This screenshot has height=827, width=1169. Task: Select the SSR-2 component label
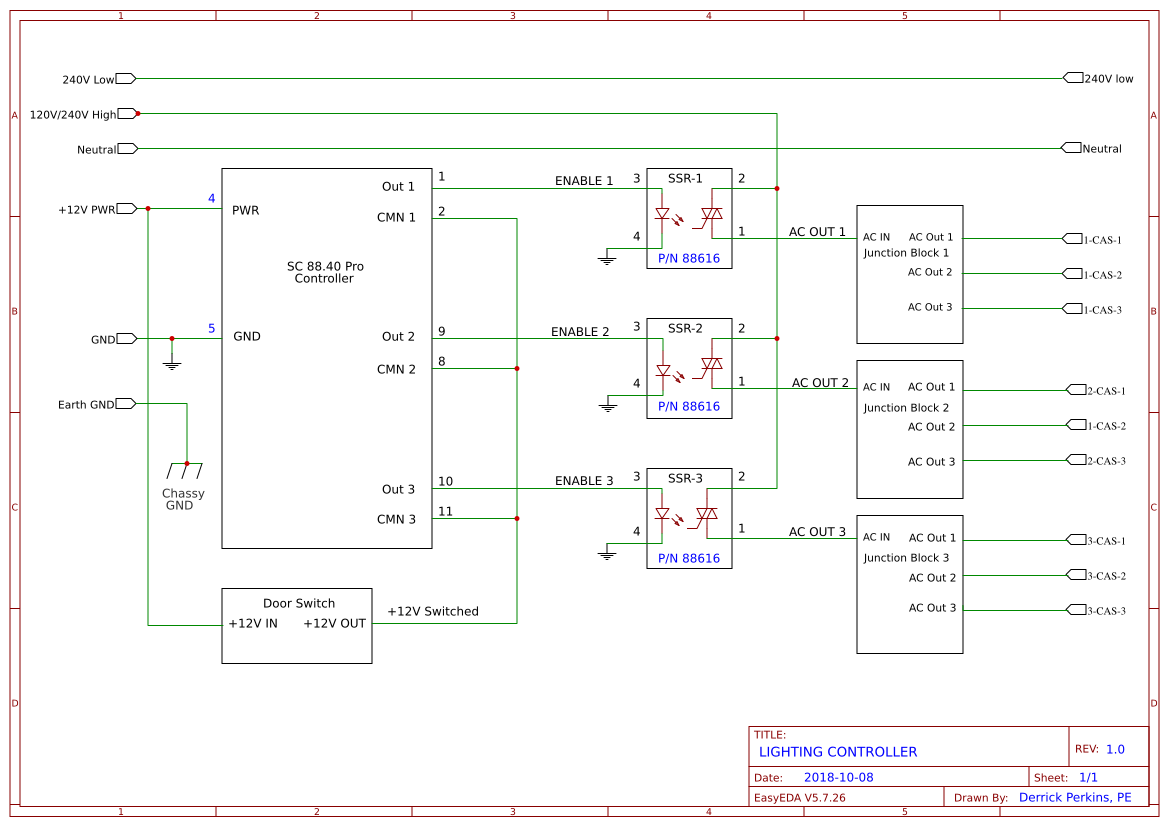pos(685,328)
